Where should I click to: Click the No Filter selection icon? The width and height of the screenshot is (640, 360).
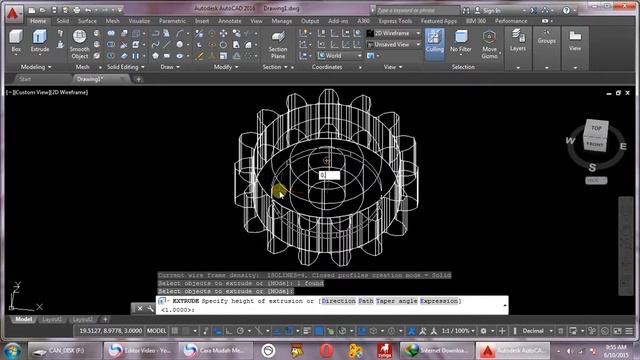461,41
